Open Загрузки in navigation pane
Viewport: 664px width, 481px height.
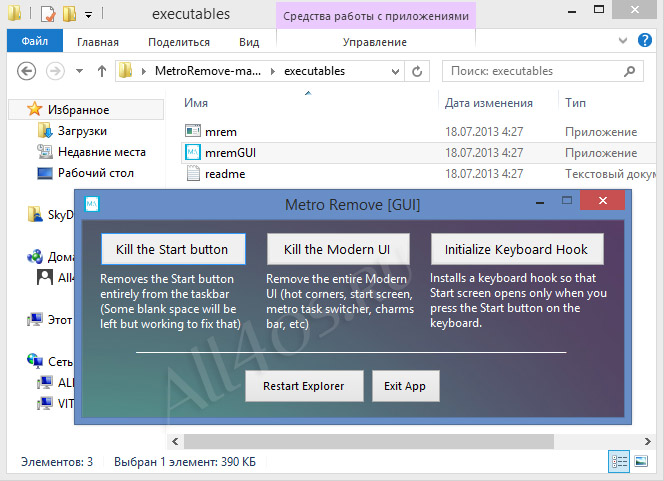point(82,131)
